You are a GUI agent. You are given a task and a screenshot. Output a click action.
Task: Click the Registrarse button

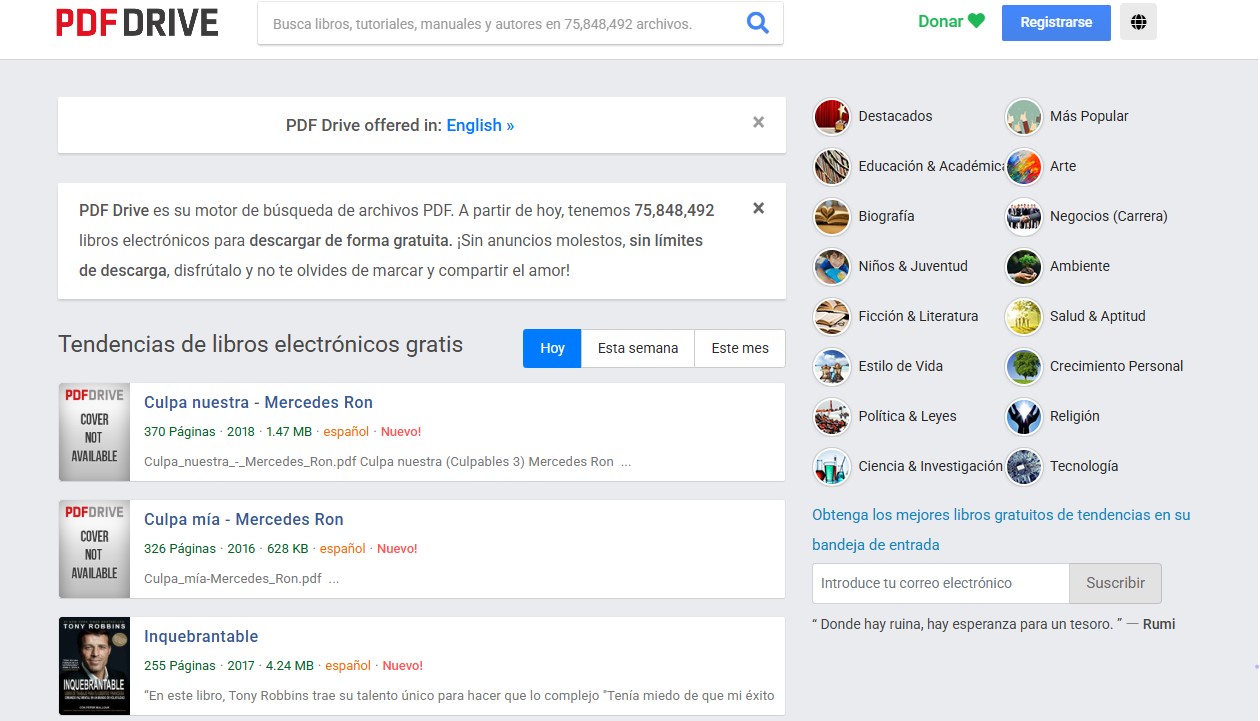click(x=1056, y=22)
